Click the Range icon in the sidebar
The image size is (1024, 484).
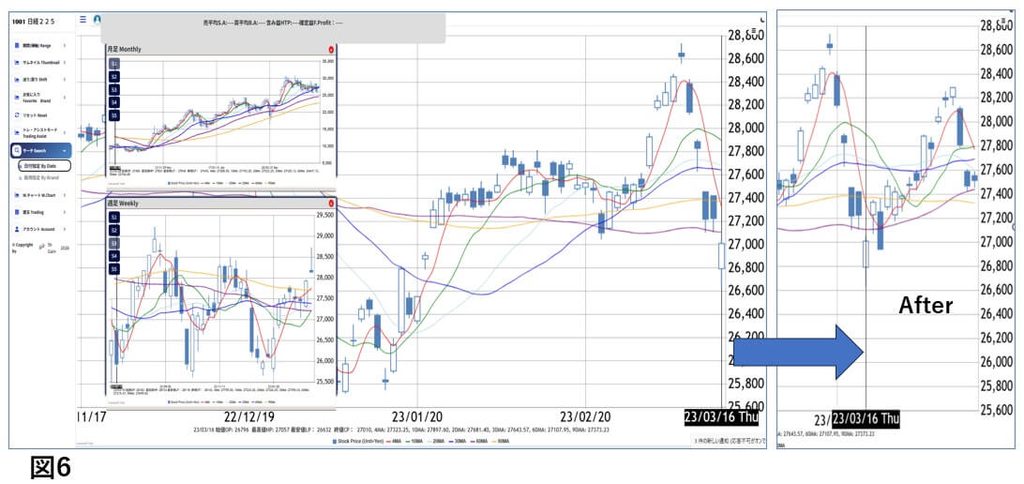[17, 46]
